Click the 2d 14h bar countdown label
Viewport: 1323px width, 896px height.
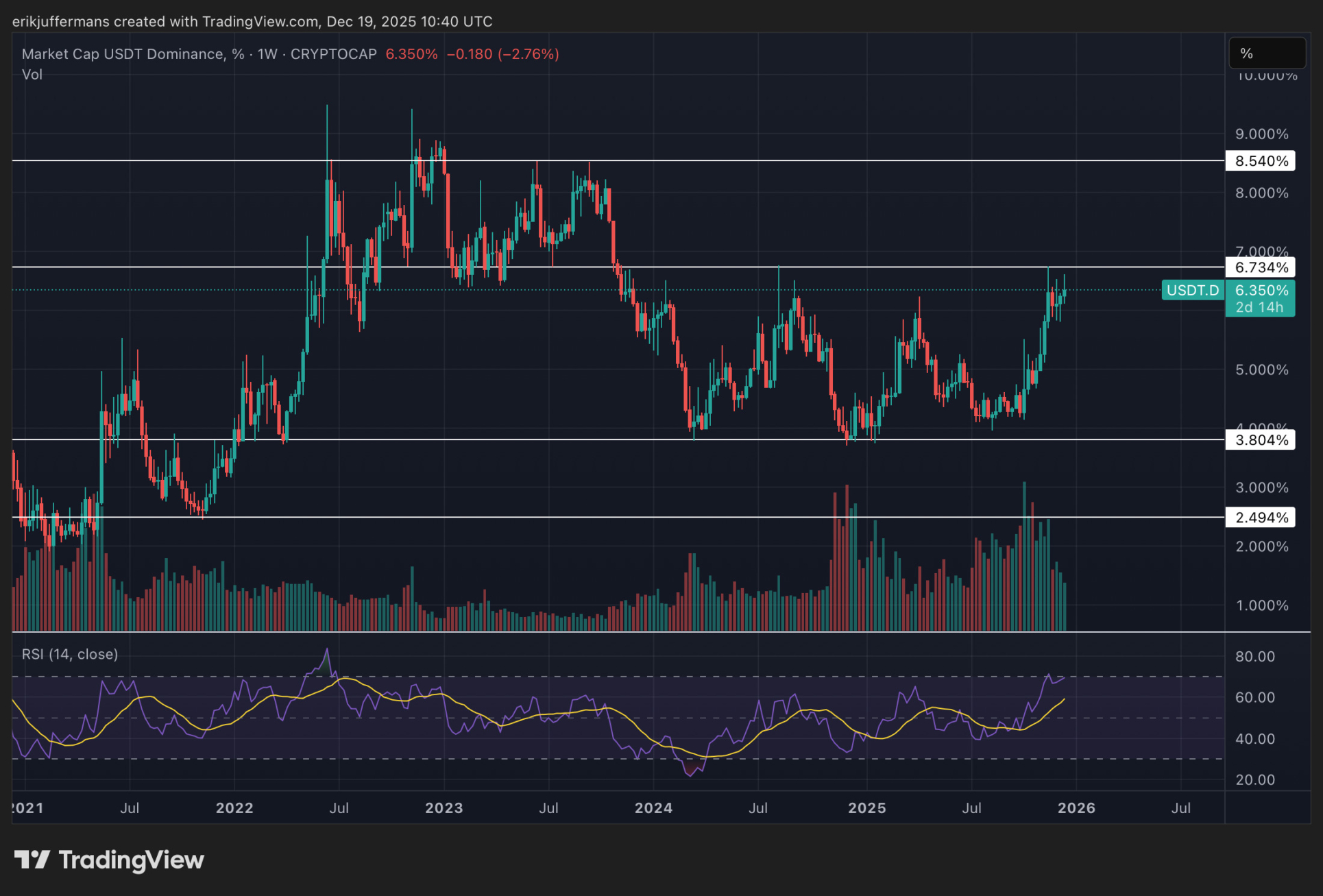coord(1259,308)
